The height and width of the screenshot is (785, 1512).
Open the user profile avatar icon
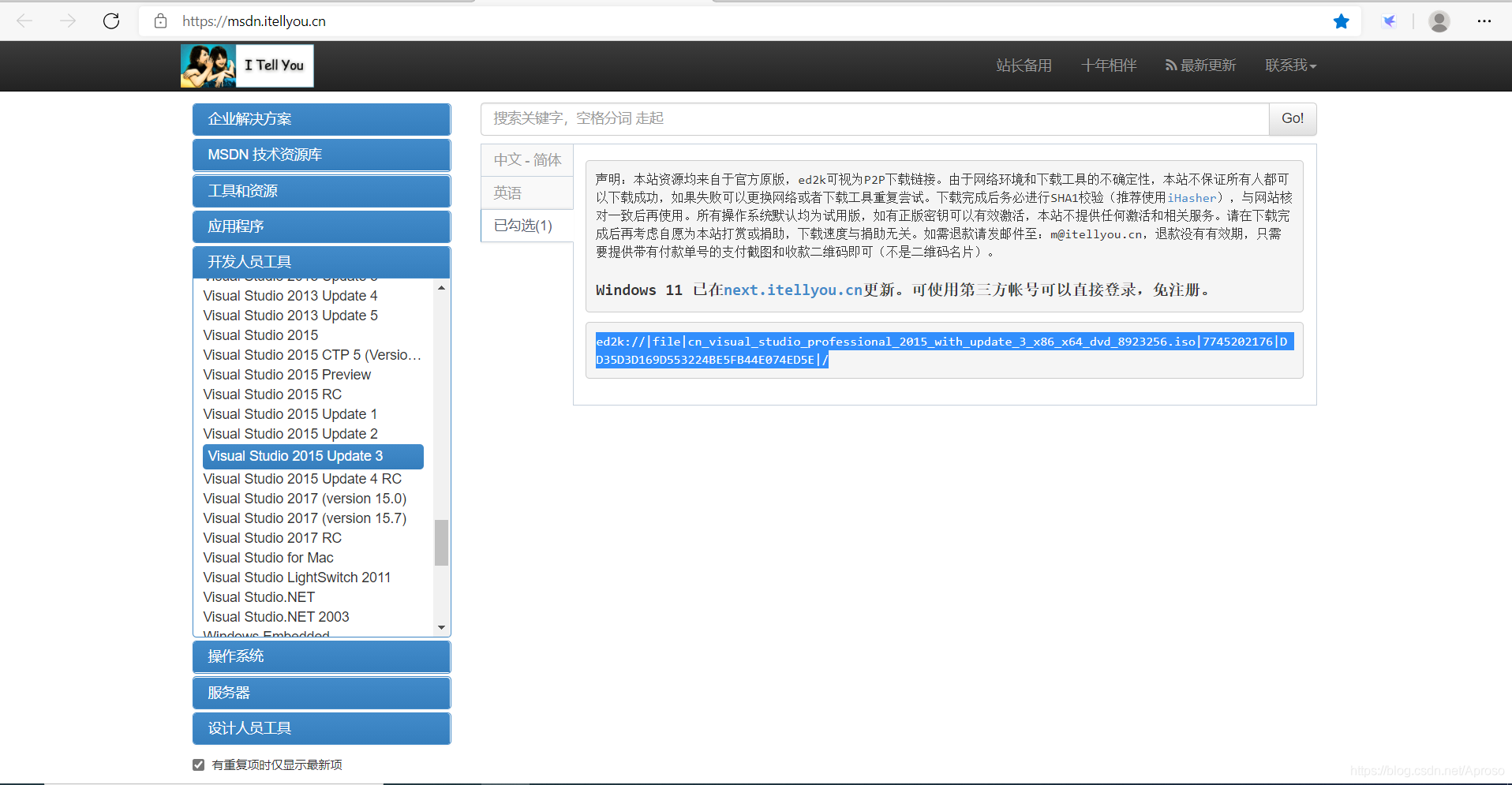1439,21
